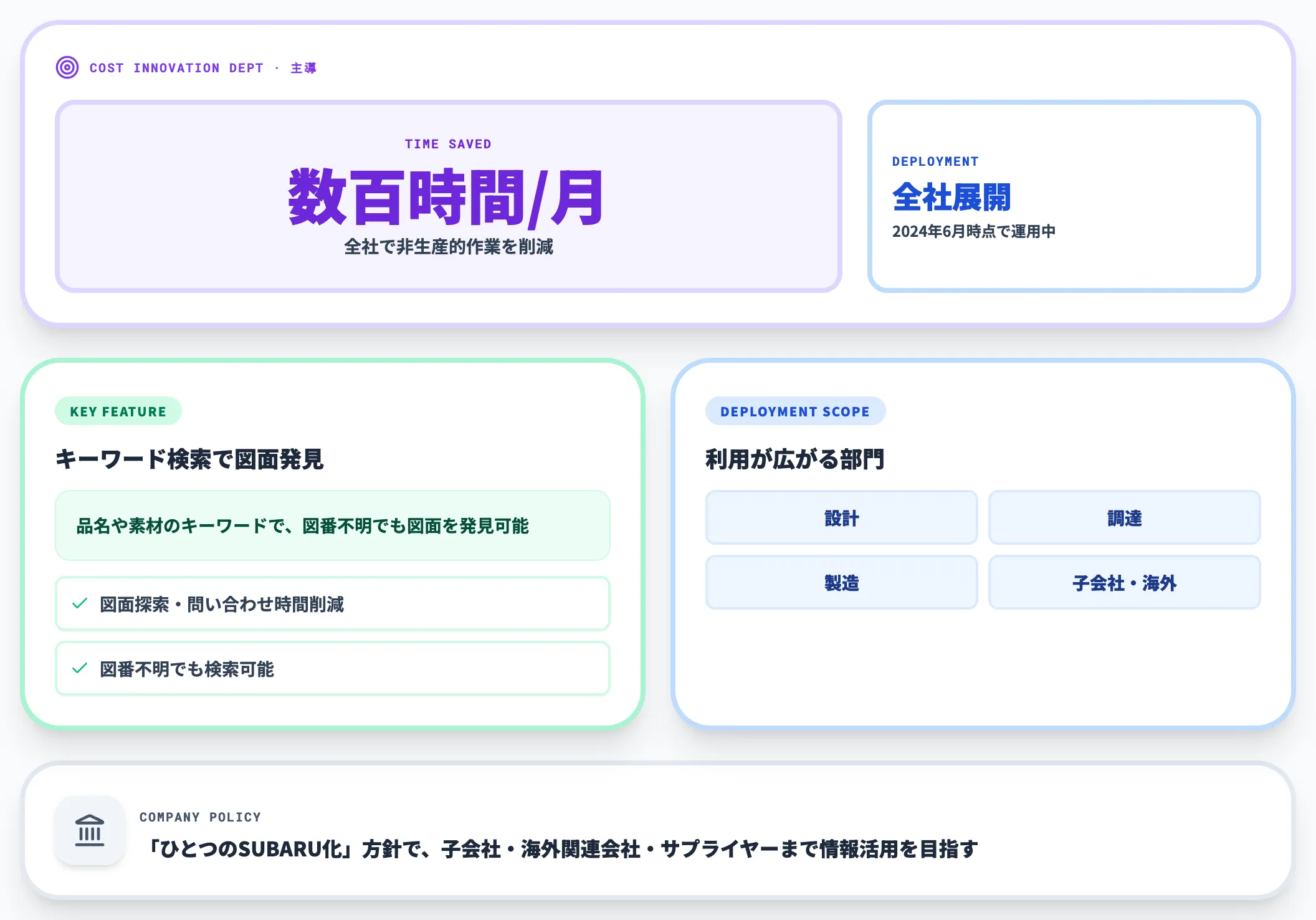Choose the 子会社・海外 tile

click(x=1124, y=582)
